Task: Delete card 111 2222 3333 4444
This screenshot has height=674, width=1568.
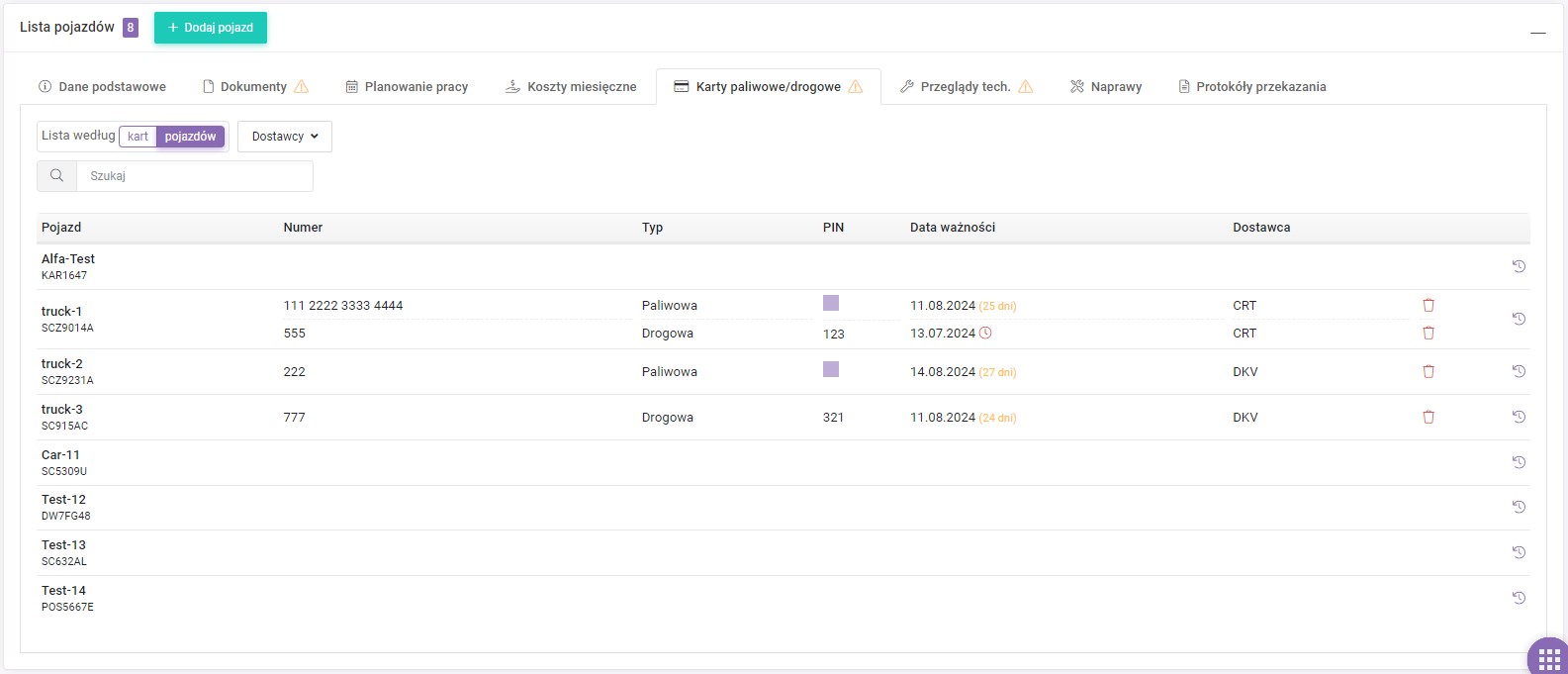Action: 1429,305
